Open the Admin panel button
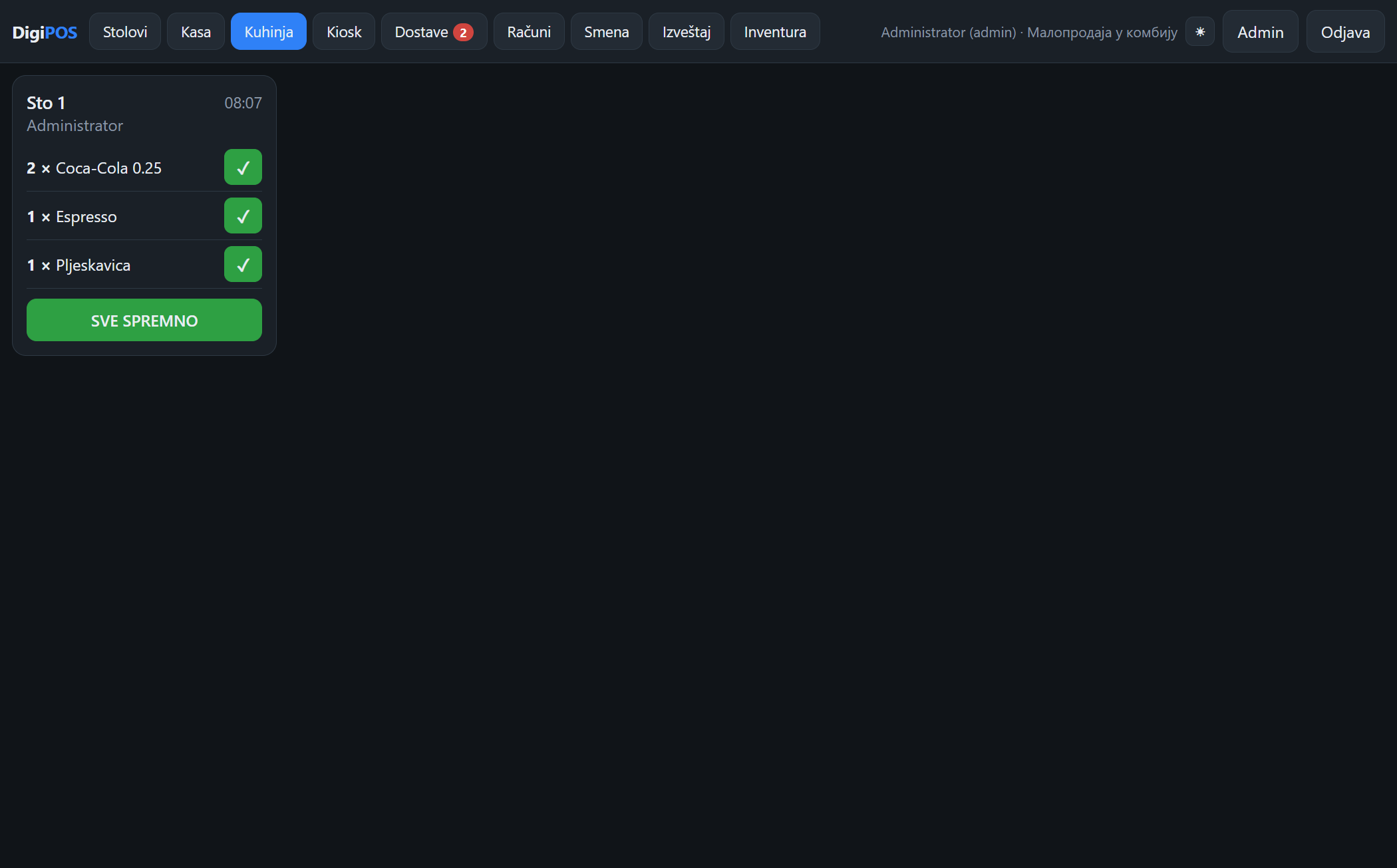Image resolution: width=1397 pixels, height=868 pixels. click(x=1260, y=31)
